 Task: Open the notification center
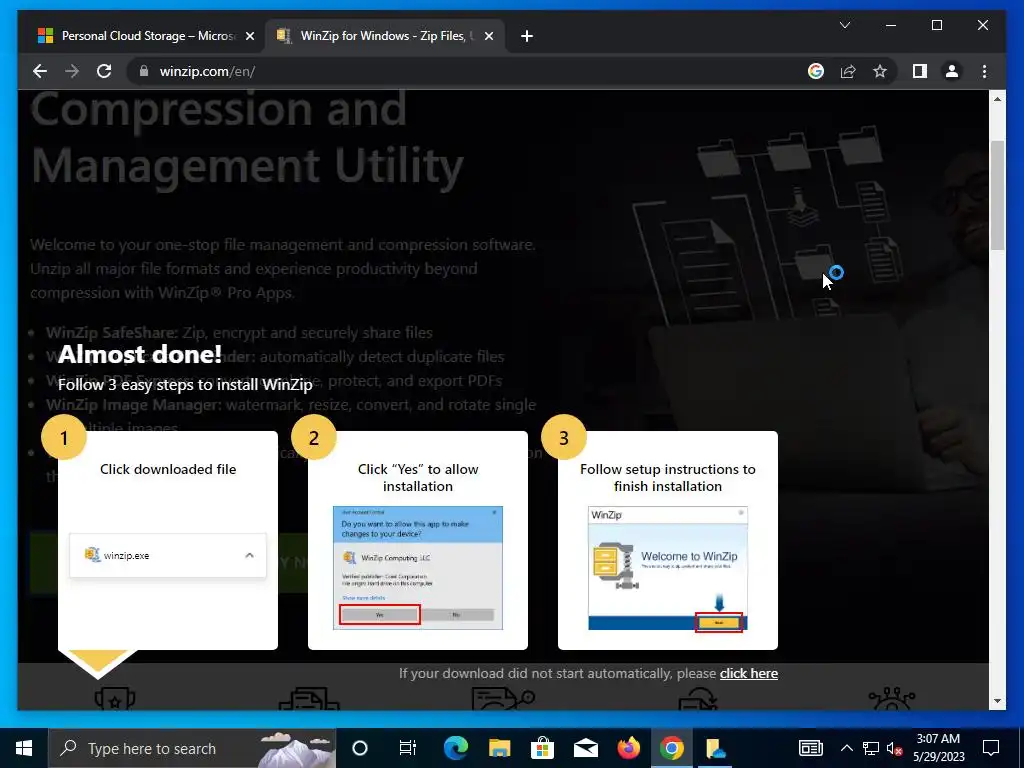[991, 748]
